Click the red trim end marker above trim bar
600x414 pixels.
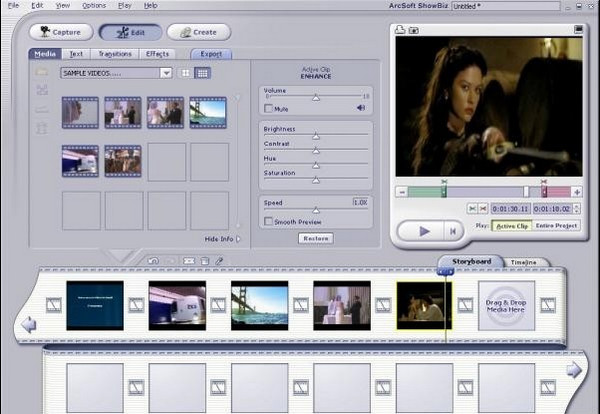(544, 182)
